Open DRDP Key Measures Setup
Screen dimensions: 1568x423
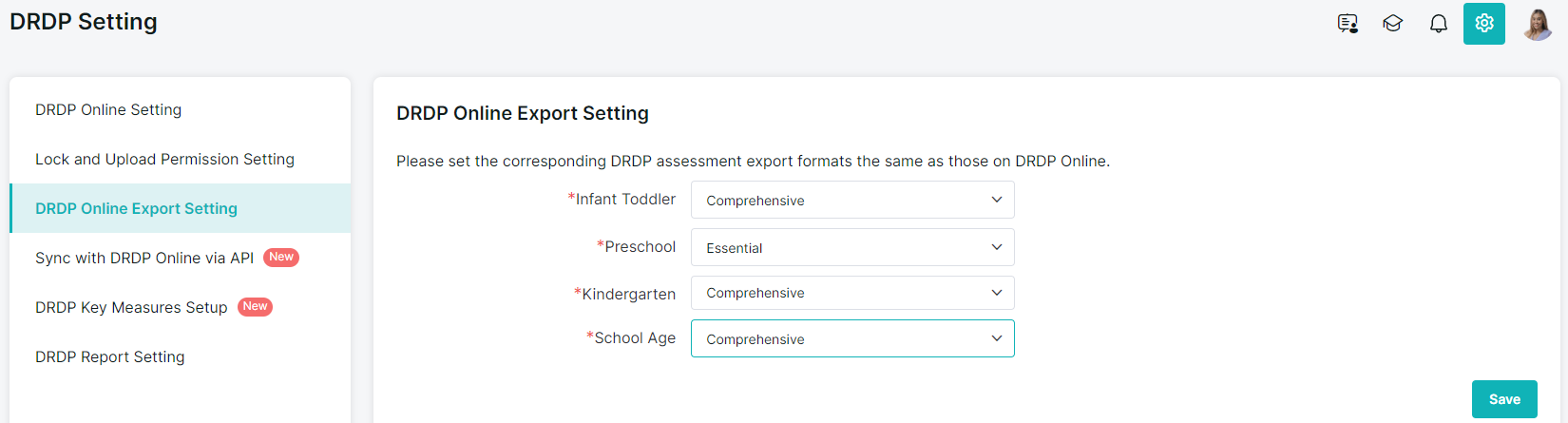pos(131,308)
